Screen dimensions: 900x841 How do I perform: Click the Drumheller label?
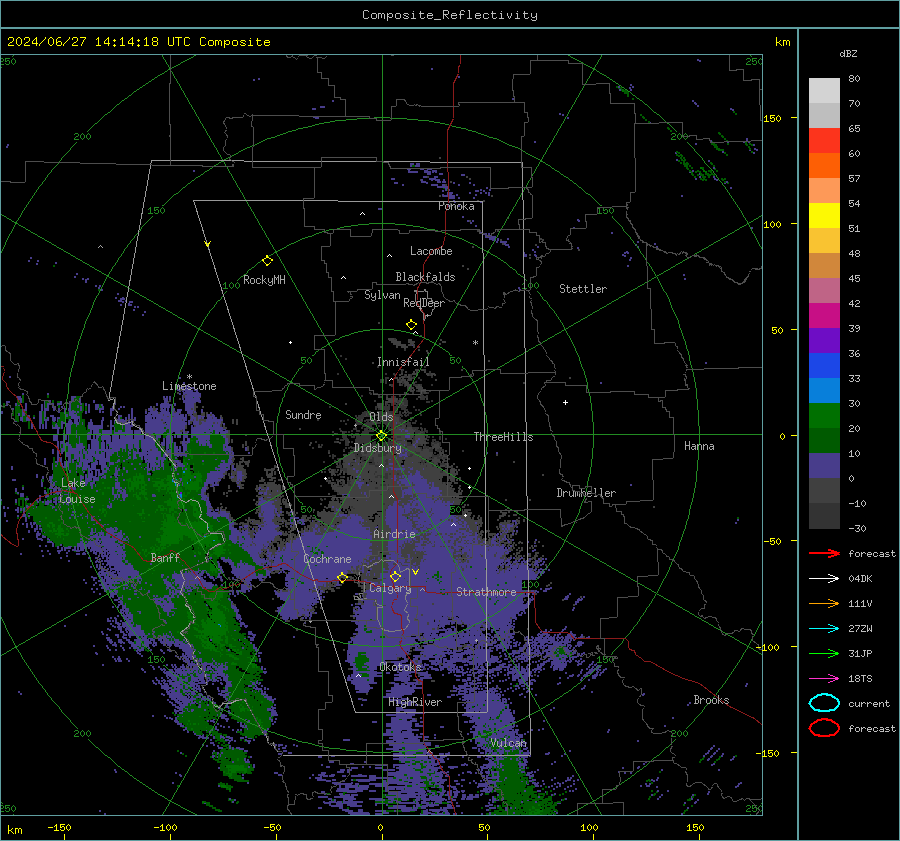[586, 493]
